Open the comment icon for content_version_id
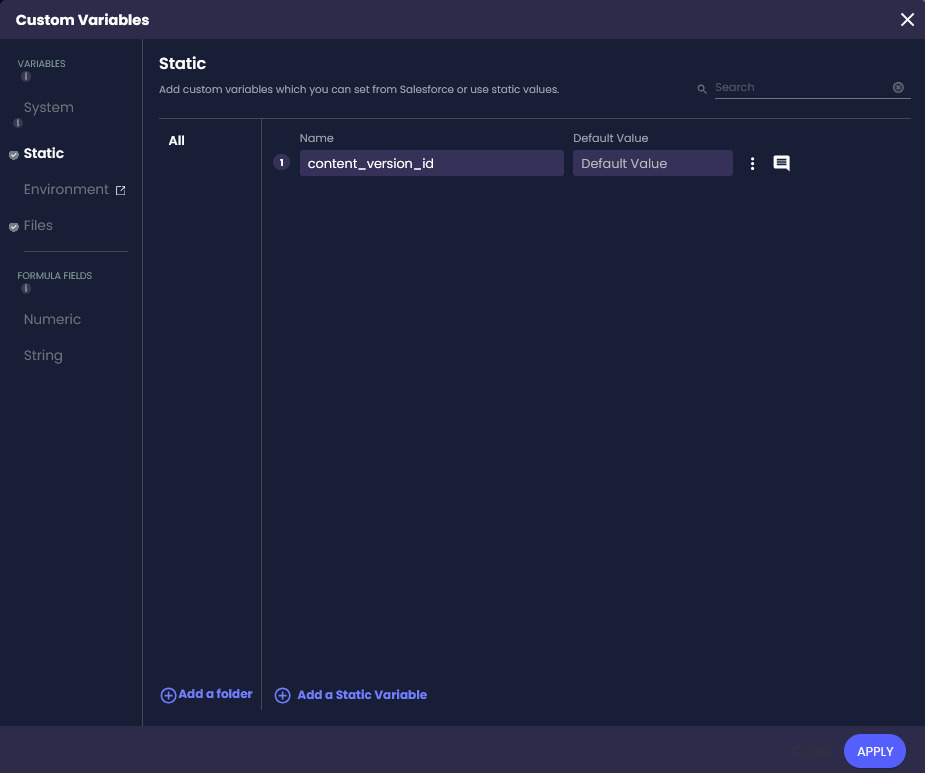 [x=781, y=163]
